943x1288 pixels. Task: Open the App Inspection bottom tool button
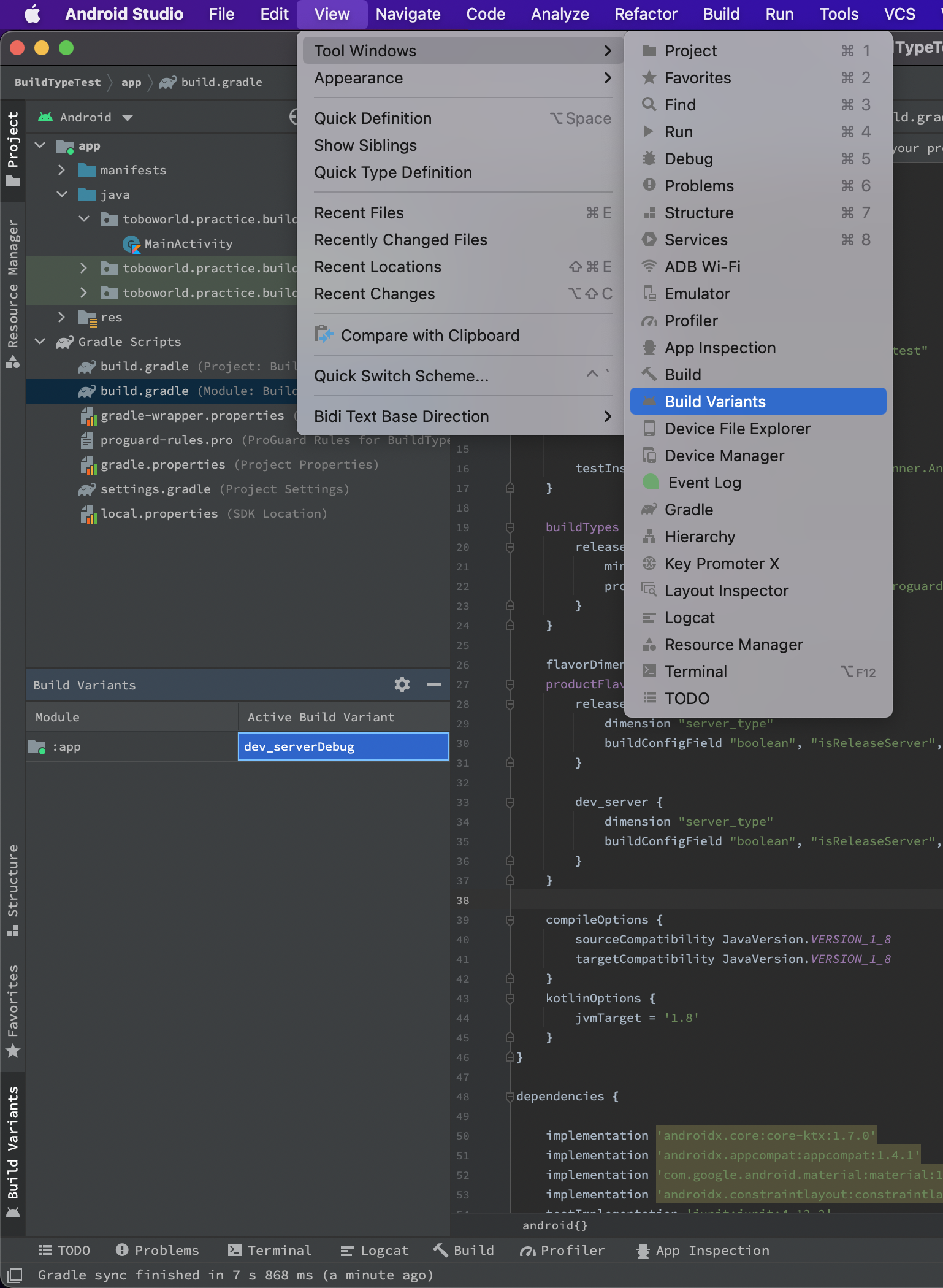click(703, 1250)
